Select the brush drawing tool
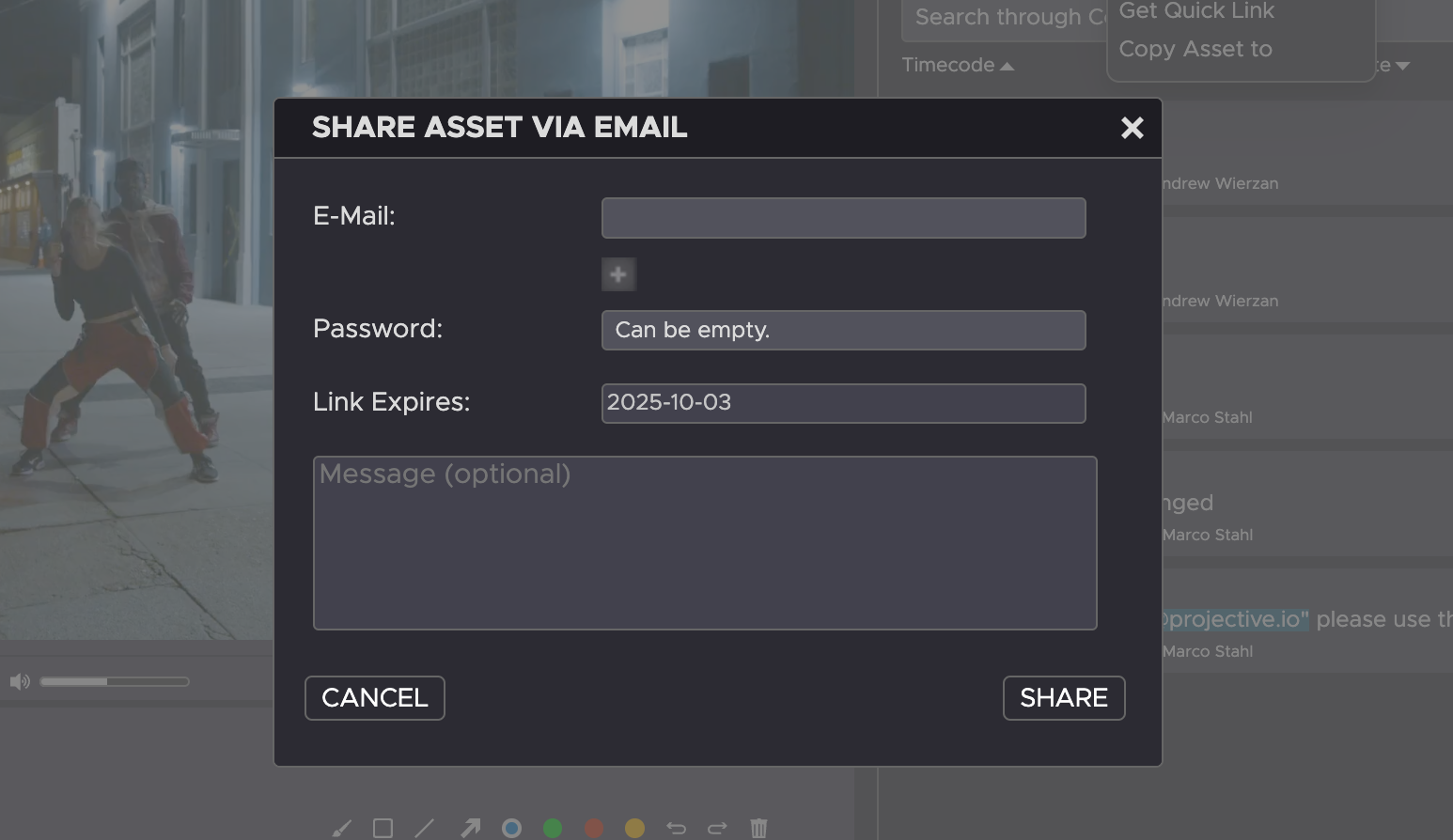Viewport: 1453px width, 840px height. 341,828
